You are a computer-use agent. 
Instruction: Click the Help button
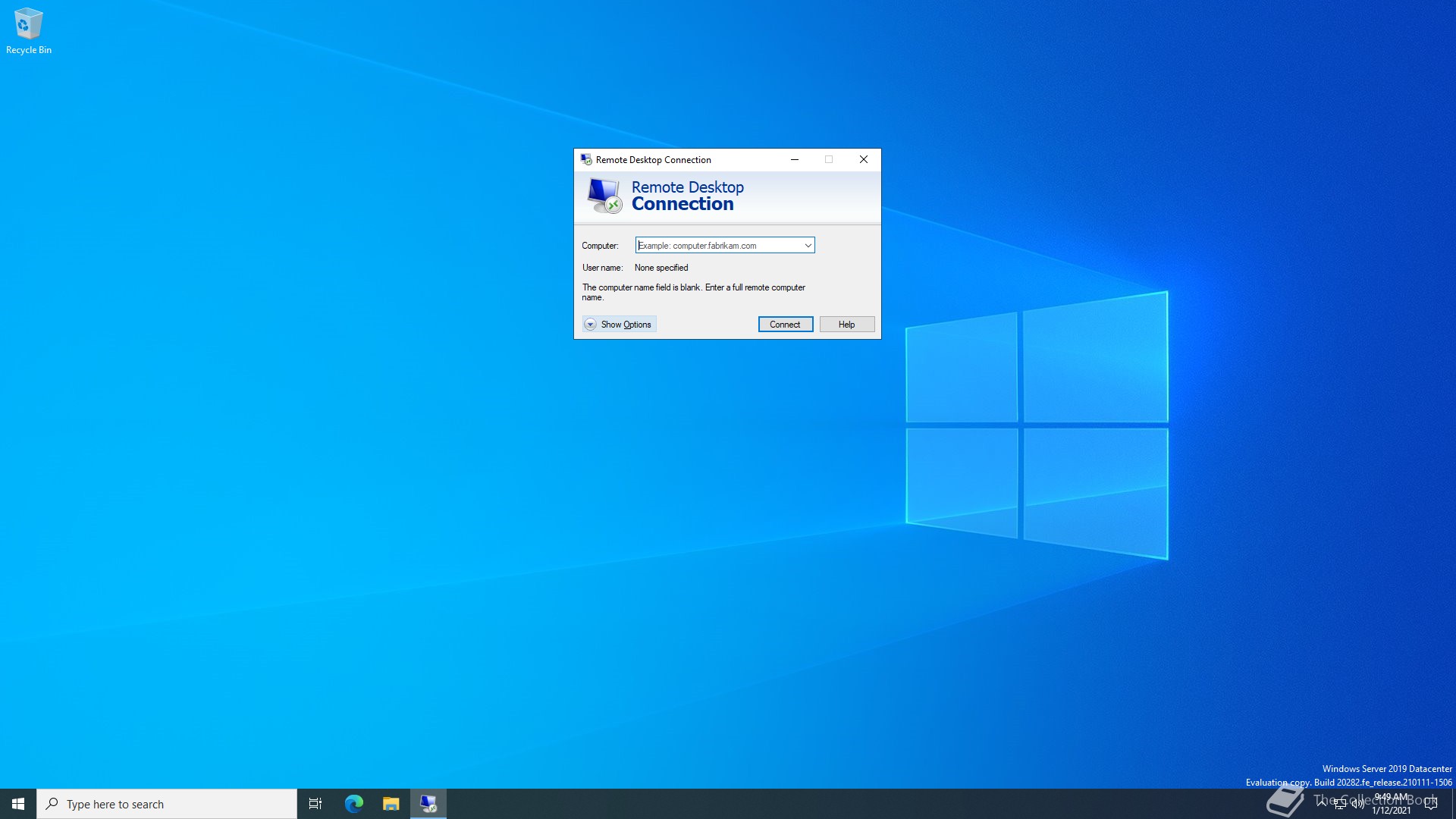(x=846, y=325)
